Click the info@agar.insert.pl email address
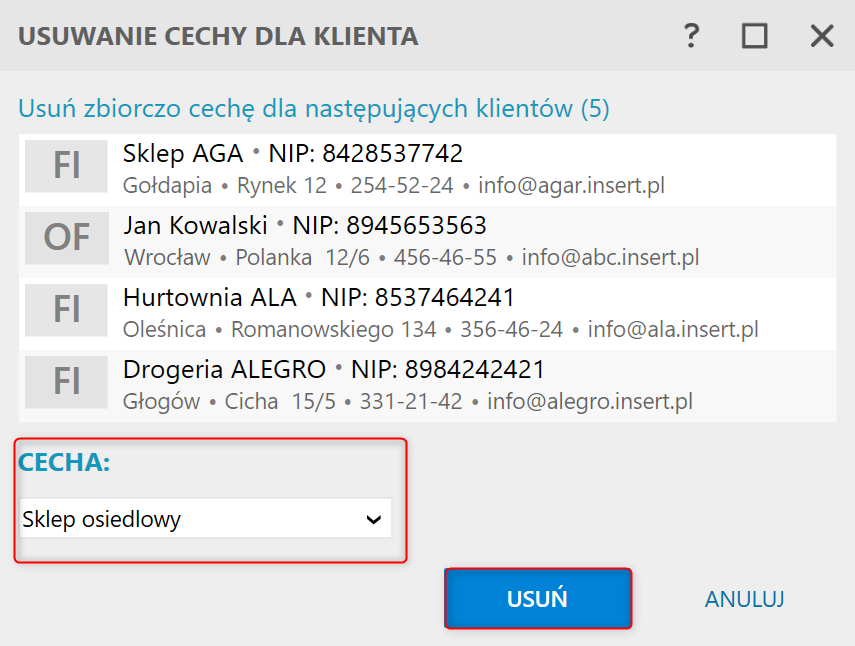The height and width of the screenshot is (646, 855). 571,185
